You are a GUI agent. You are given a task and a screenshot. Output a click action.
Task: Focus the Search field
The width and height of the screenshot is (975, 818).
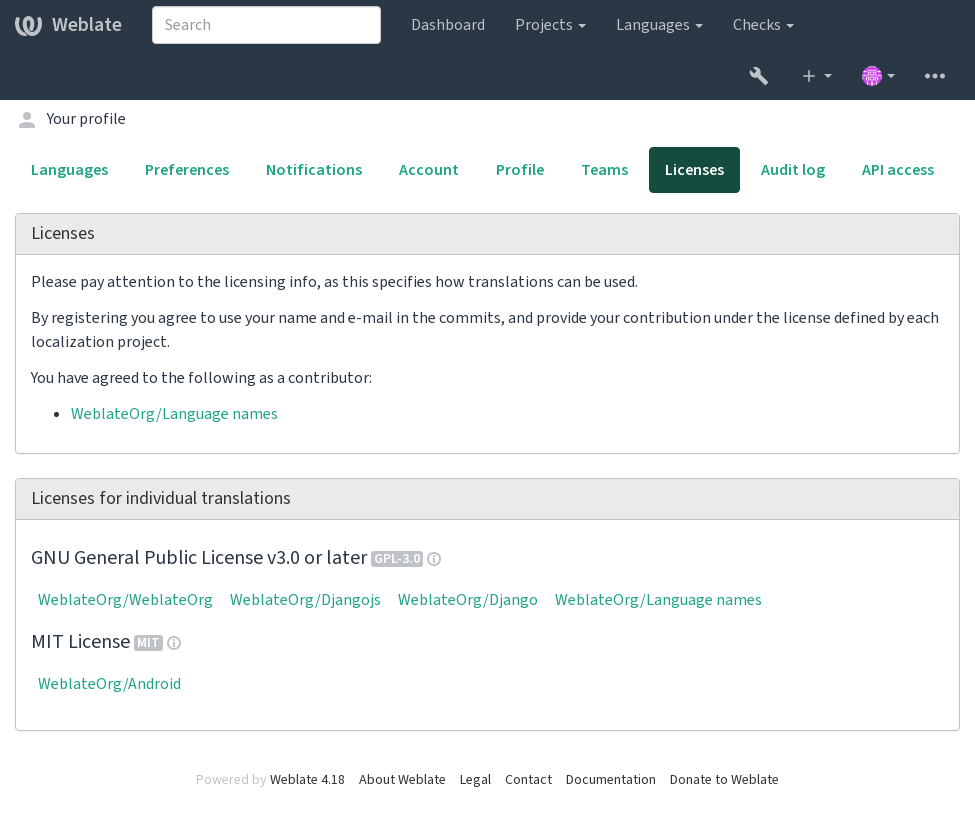(266, 25)
